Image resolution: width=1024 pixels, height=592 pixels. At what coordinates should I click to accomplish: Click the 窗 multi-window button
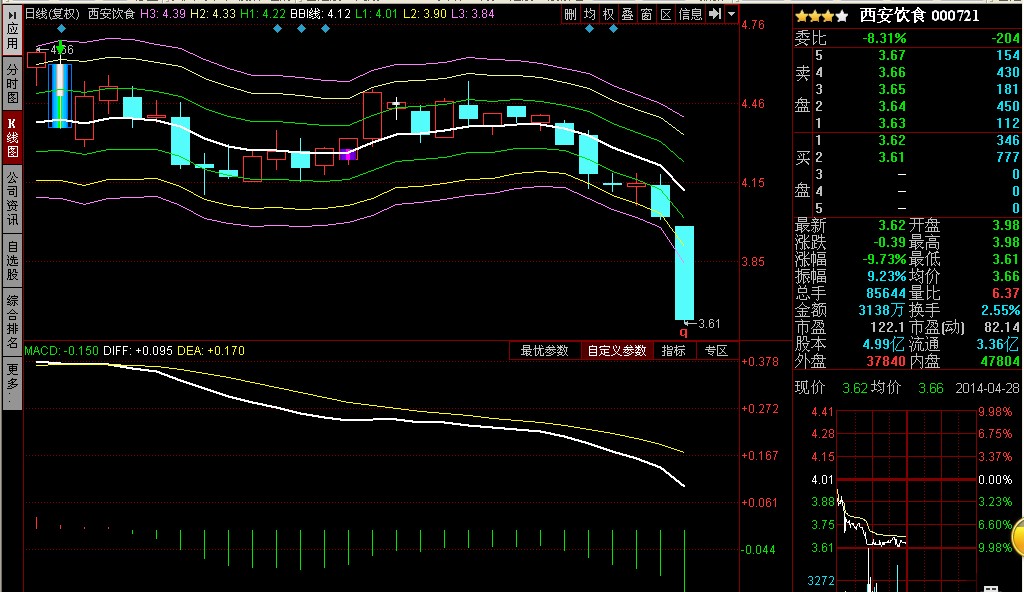[x=647, y=14]
